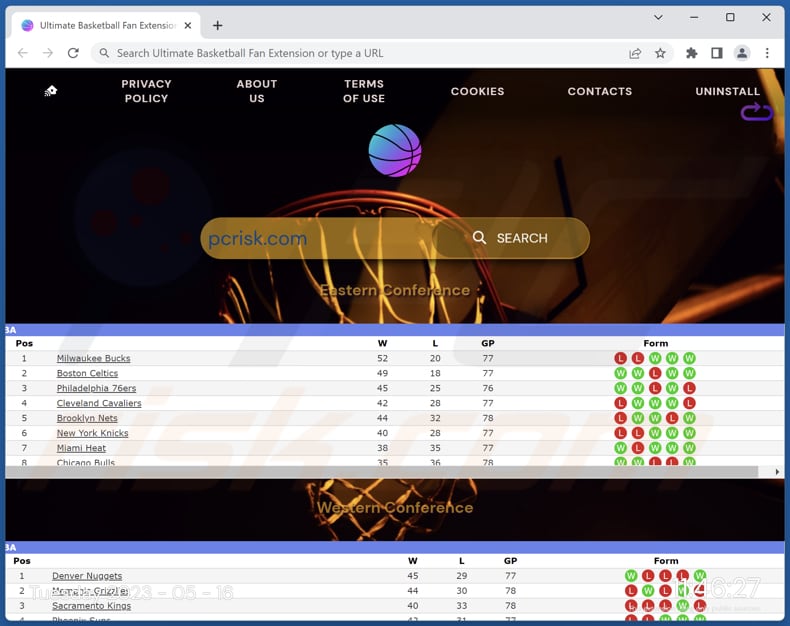The width and height of the screenshot is (790, 626).
Task: Open the Privacy Policy page
Action: pyautogui.click(x=146, y=91)
